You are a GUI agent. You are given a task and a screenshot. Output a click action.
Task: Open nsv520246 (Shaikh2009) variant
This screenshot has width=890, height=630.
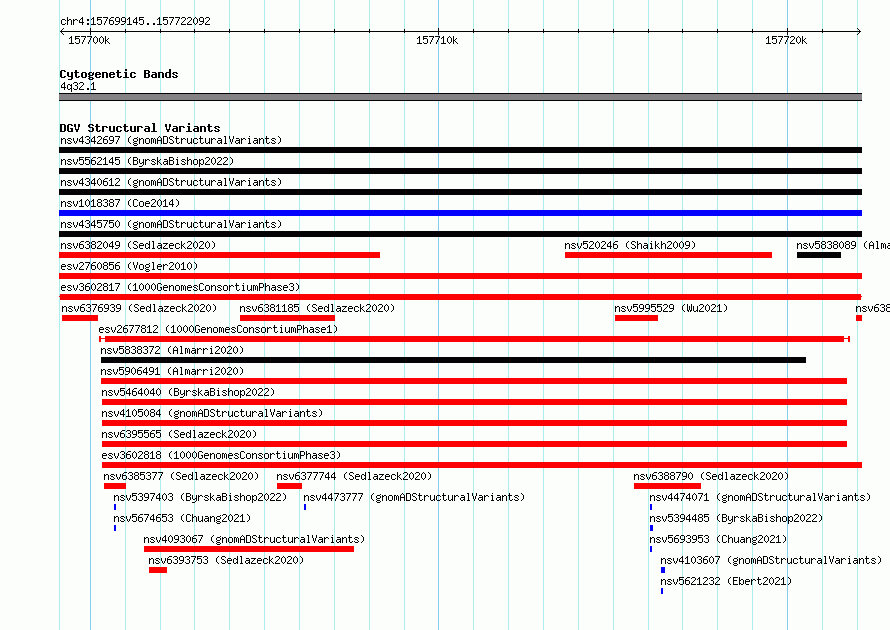630,245
